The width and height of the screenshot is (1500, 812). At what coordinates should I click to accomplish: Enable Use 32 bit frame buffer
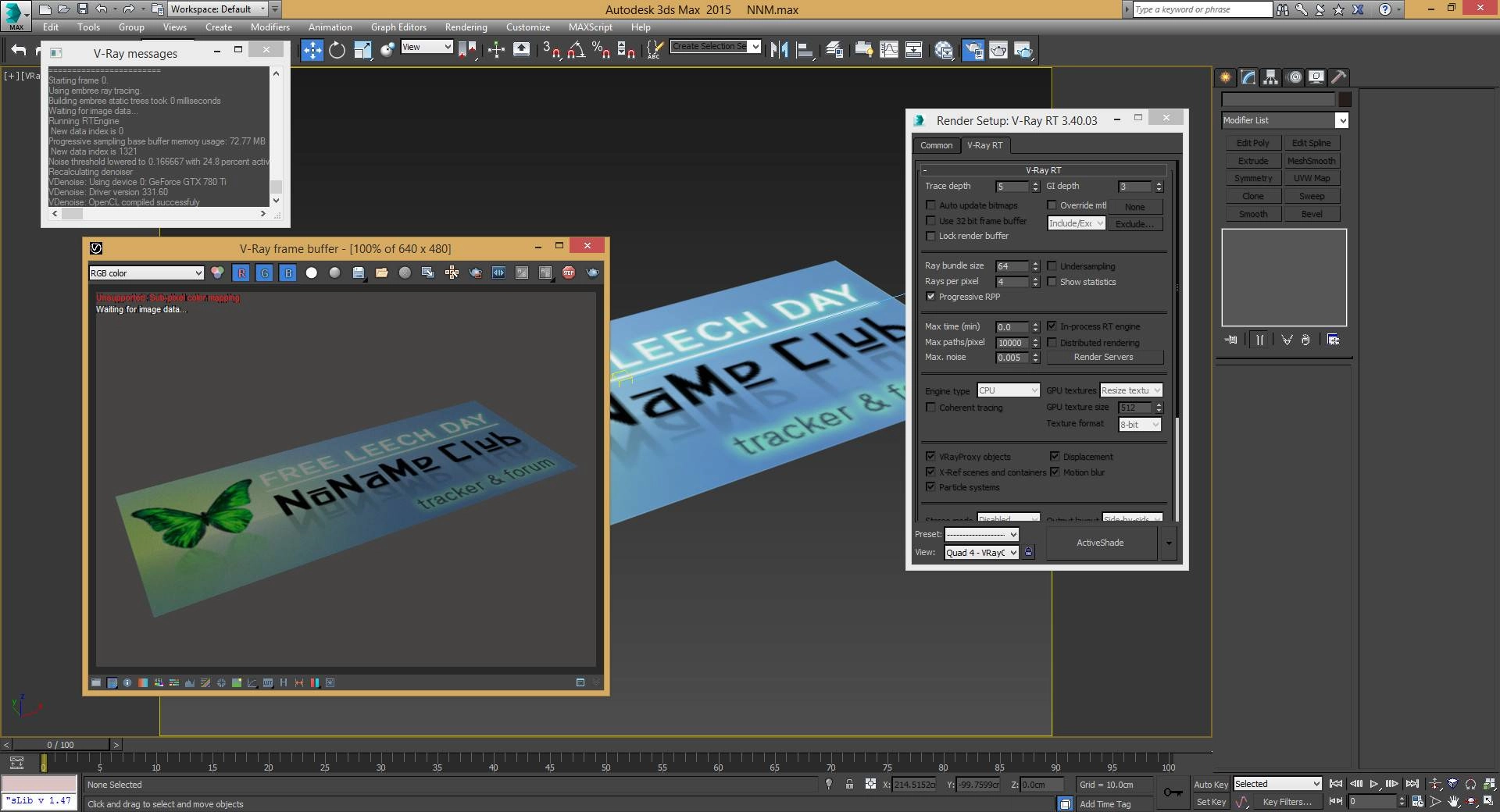[x=930, y=221]
